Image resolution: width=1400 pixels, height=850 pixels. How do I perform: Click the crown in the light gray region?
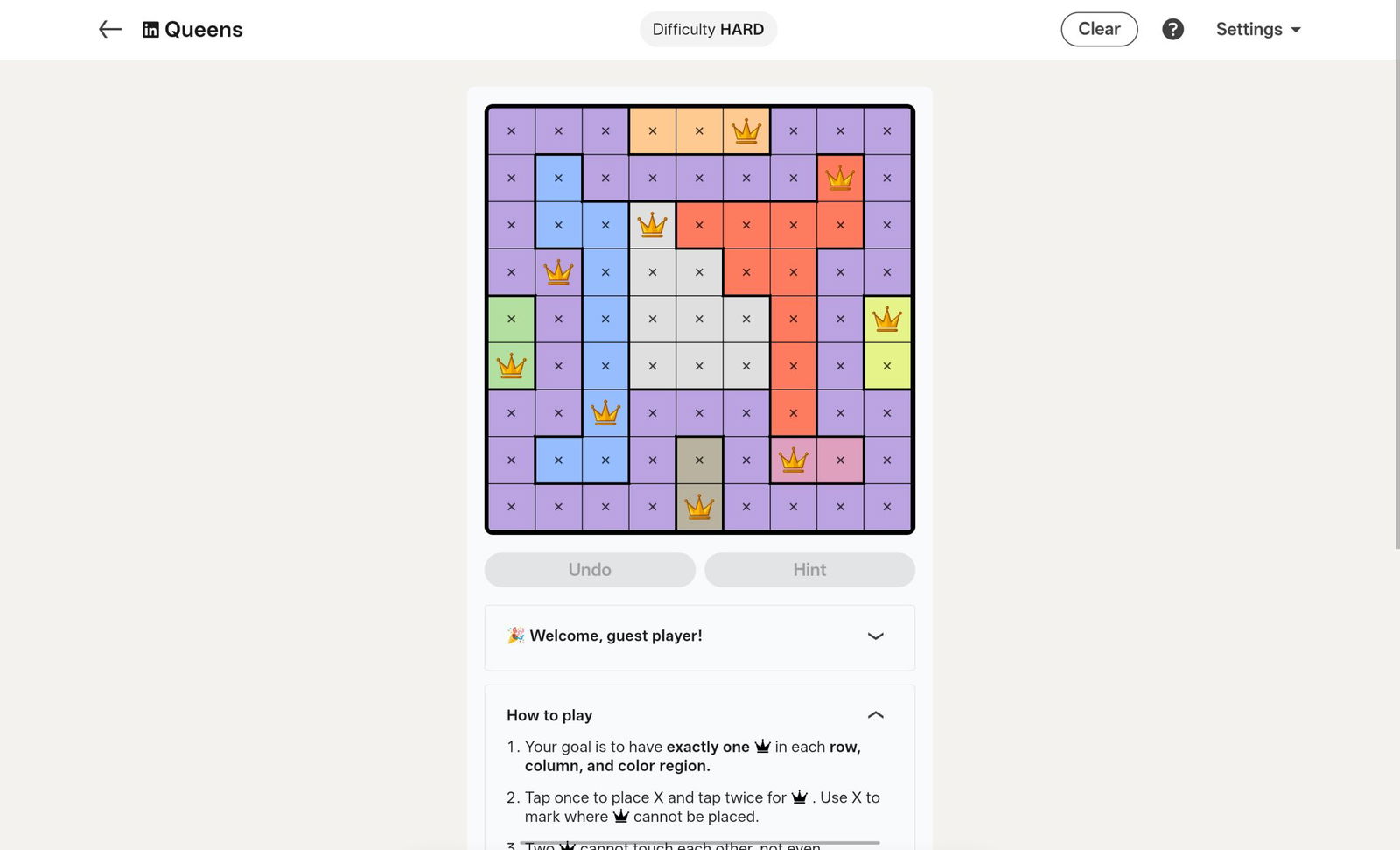click(652, 225)
